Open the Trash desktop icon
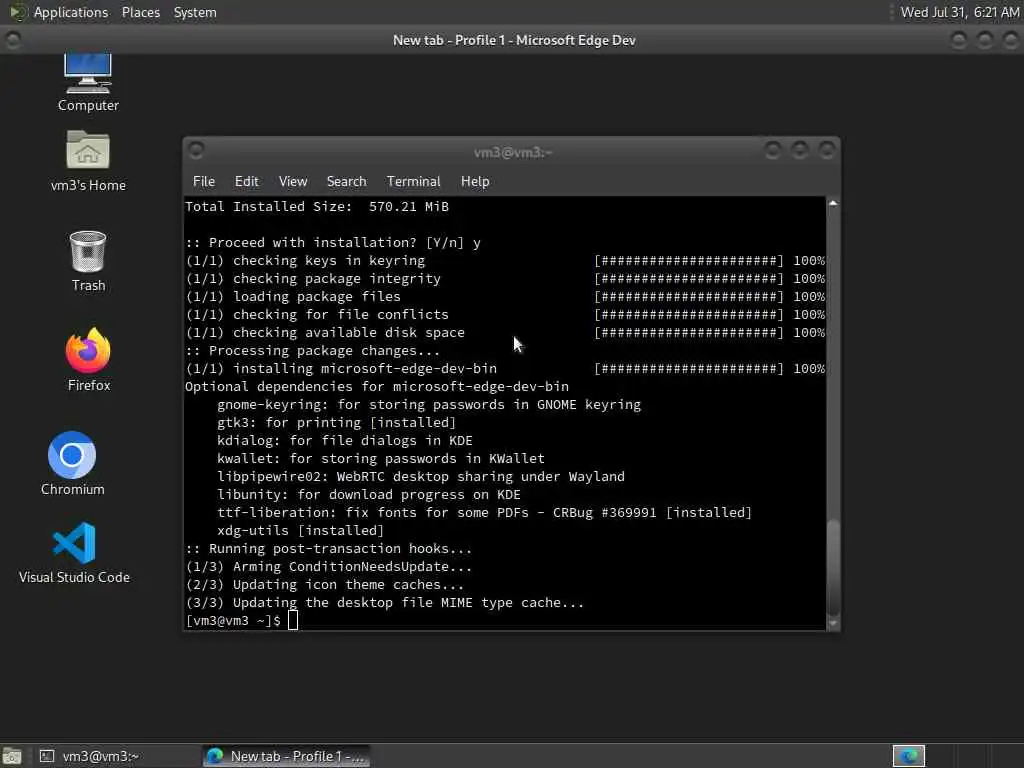This screenshot has height=768, width=1024. pyautogui.click(x=88, y=261)
